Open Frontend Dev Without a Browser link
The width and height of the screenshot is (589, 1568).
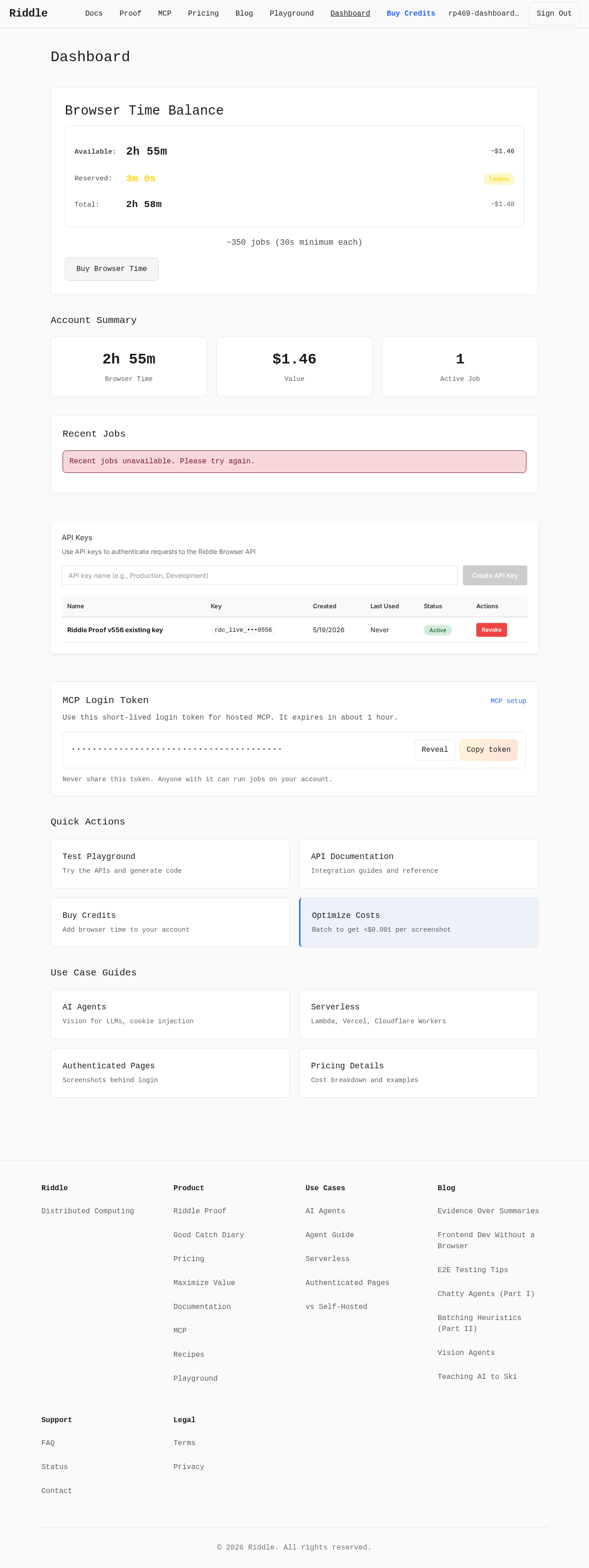point(486,1240)
